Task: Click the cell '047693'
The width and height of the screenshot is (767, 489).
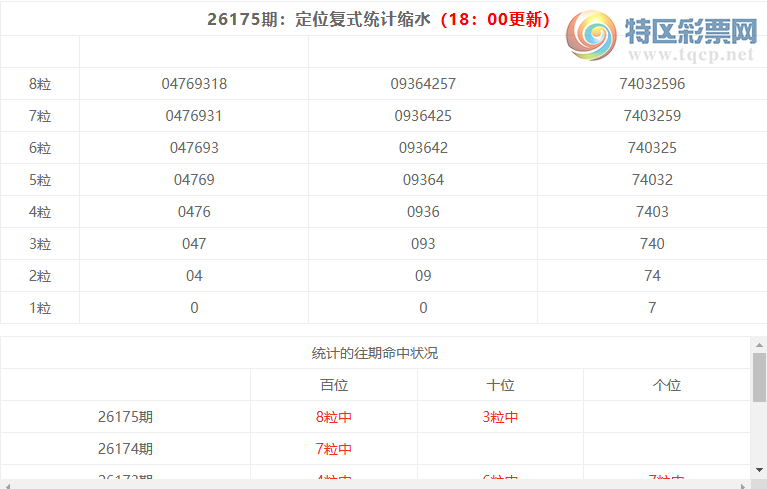Action: coord(194,148)
